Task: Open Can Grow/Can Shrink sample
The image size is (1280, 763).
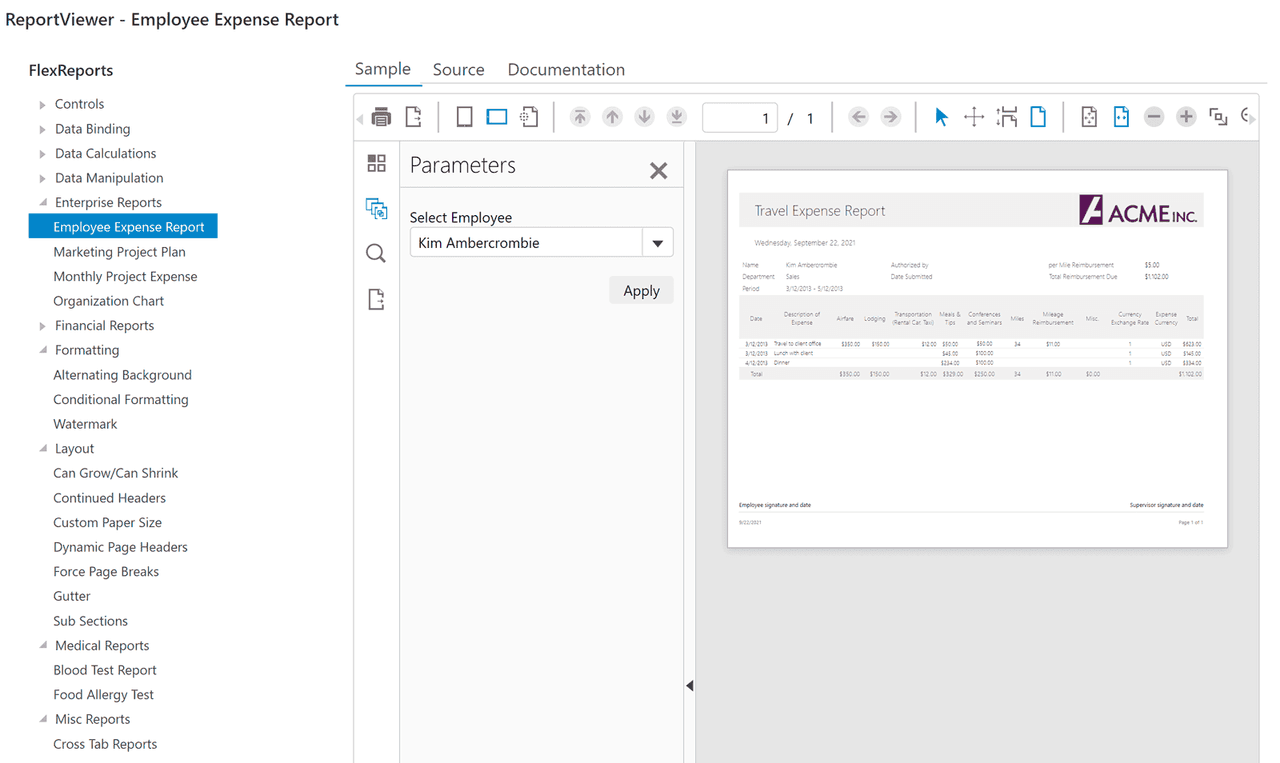Action: click(x=115, y=473)
